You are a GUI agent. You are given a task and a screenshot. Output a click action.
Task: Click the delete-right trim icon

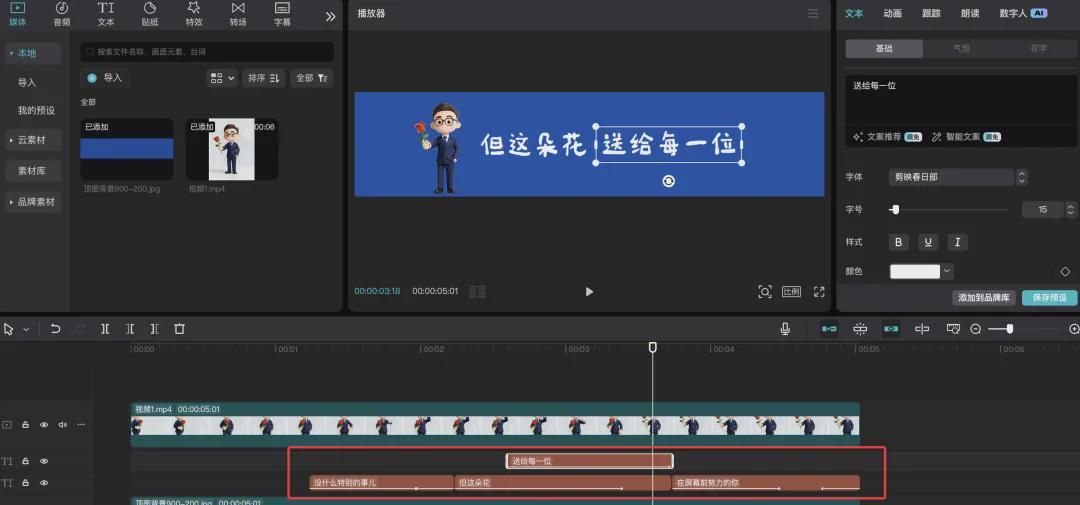pos(154,329)
